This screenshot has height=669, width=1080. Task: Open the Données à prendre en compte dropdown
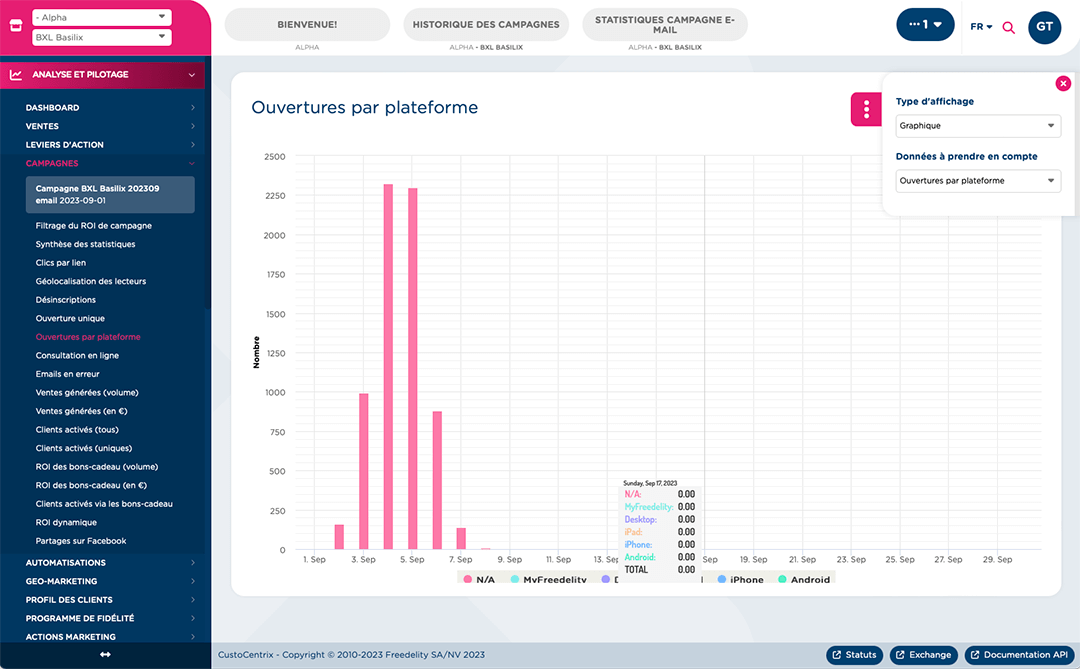pyautogui.click(x=977, y=181)
